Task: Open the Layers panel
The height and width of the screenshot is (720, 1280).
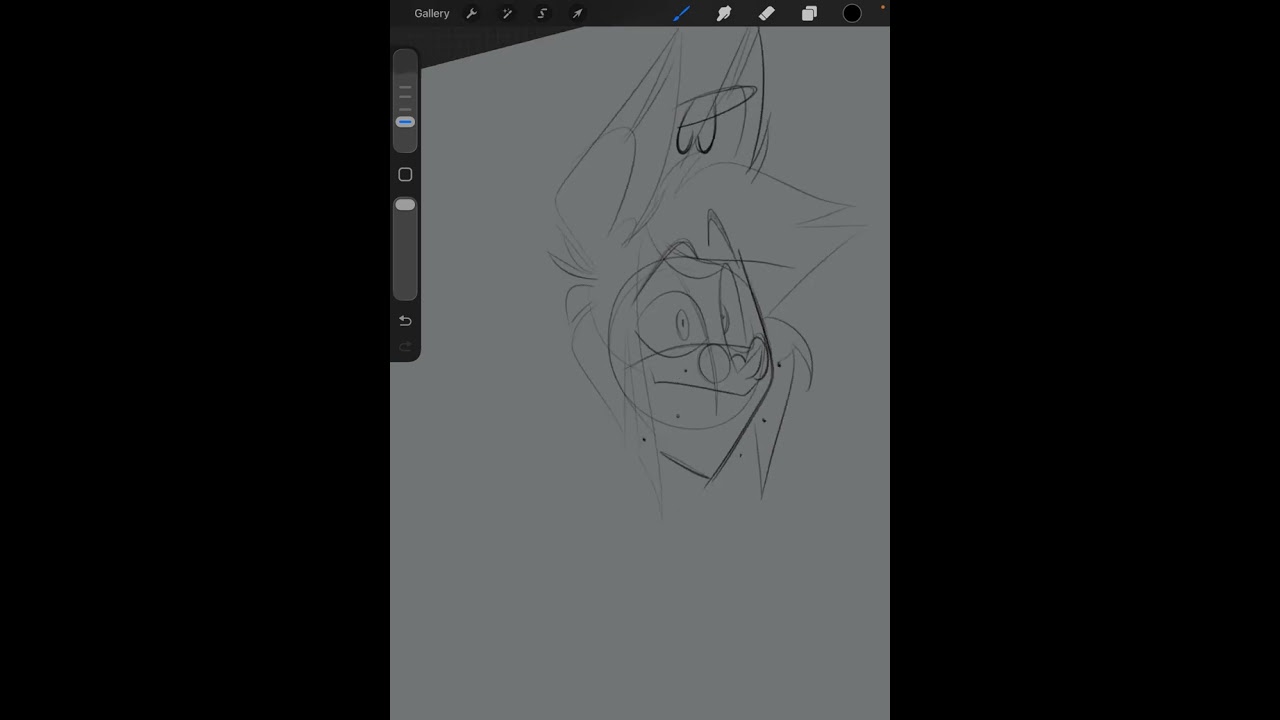Action: coord(809,14)
